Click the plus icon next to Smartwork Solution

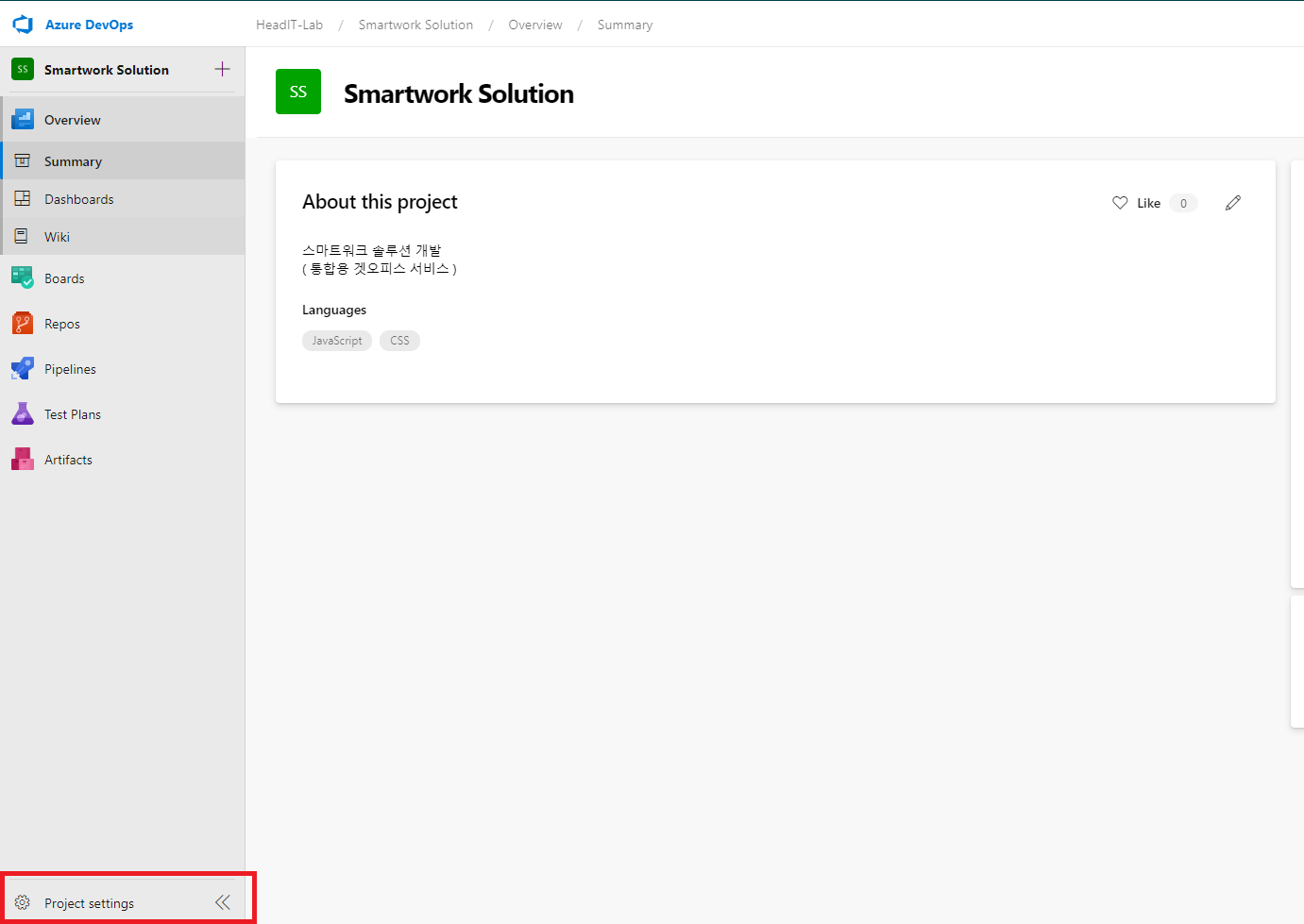point(222,69)
